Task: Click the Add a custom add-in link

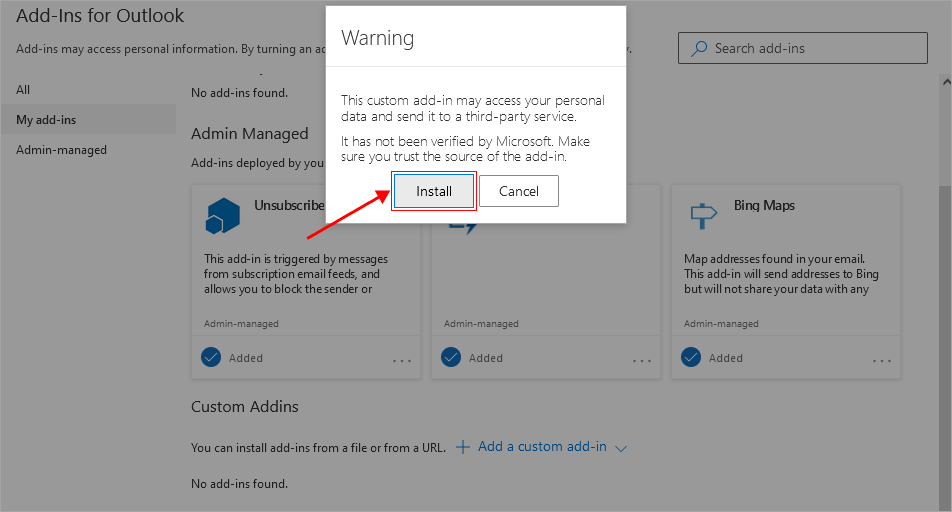Action: pyautogui.click(x=542, y=447)
